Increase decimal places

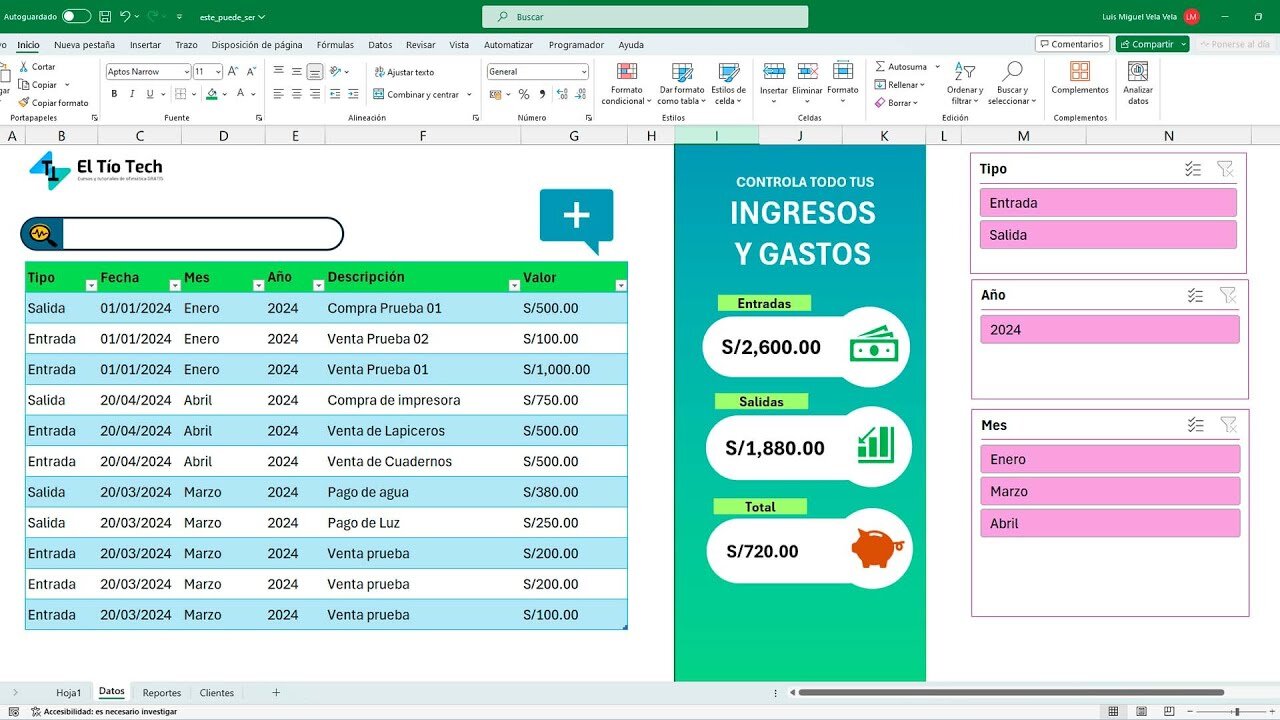pos(563,94)
